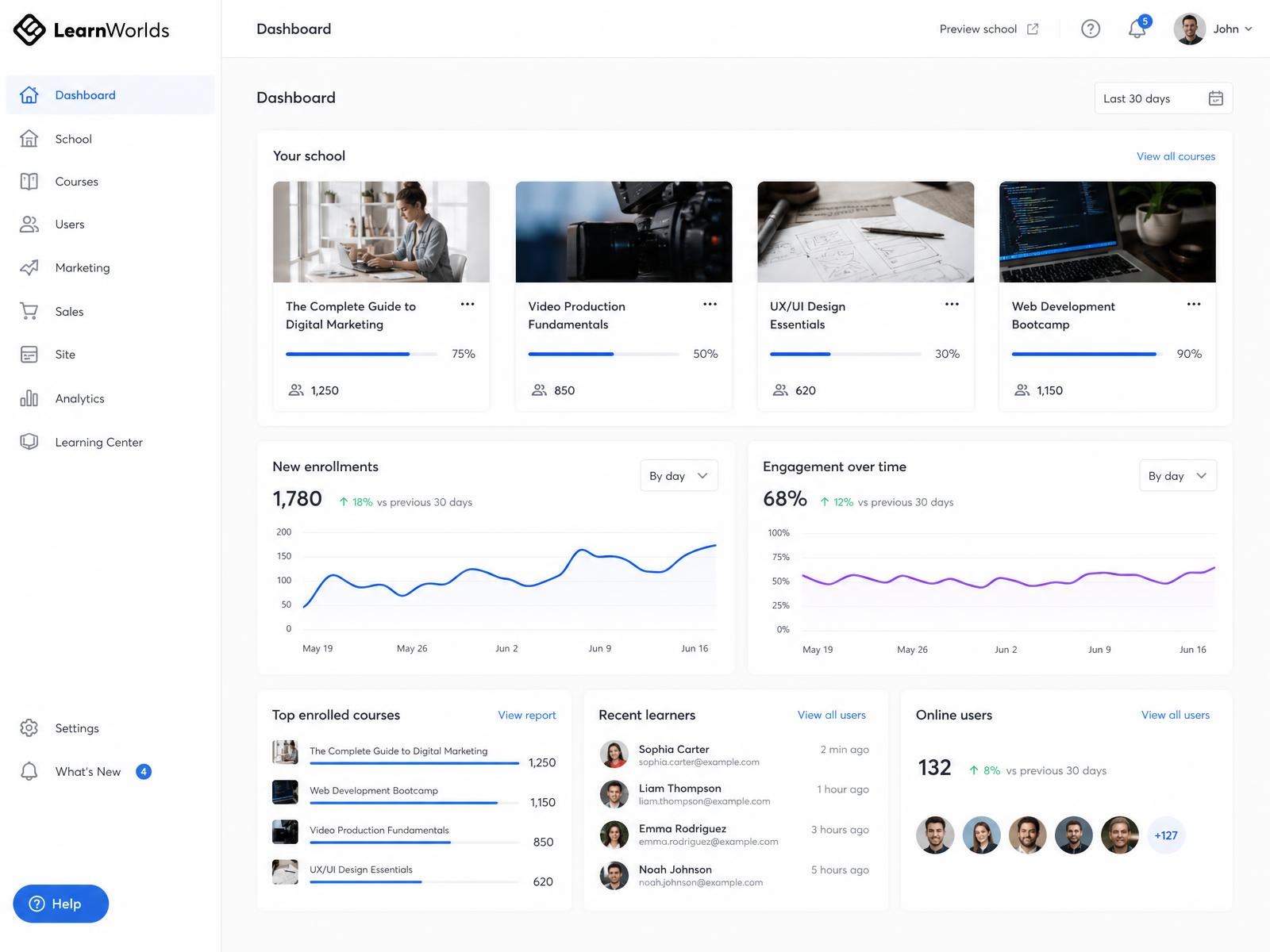Click View all courses link
This screenshot has height=952, width=1270.
pyautogui.click(x=1176, y=156)
